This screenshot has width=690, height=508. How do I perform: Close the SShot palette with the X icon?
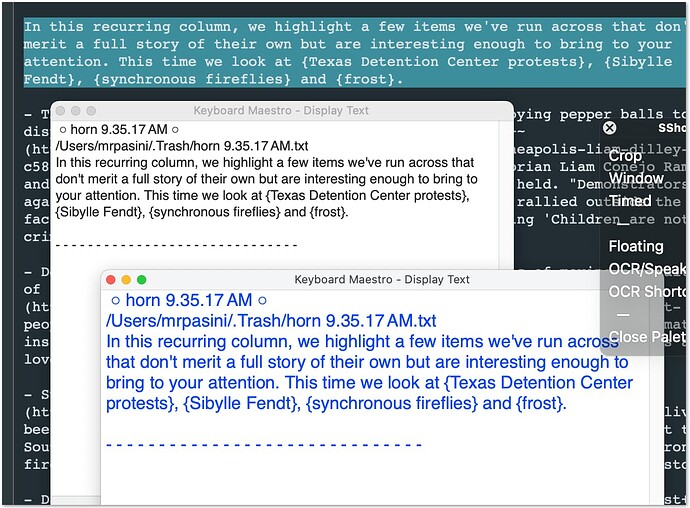pyautogui.click(x=610, y=128)
